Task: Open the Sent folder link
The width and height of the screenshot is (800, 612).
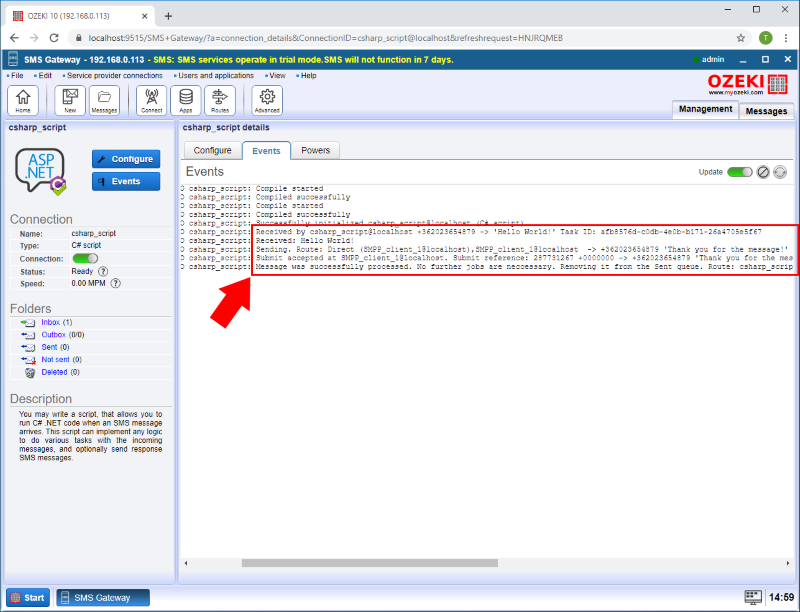Action: point(49,347)
